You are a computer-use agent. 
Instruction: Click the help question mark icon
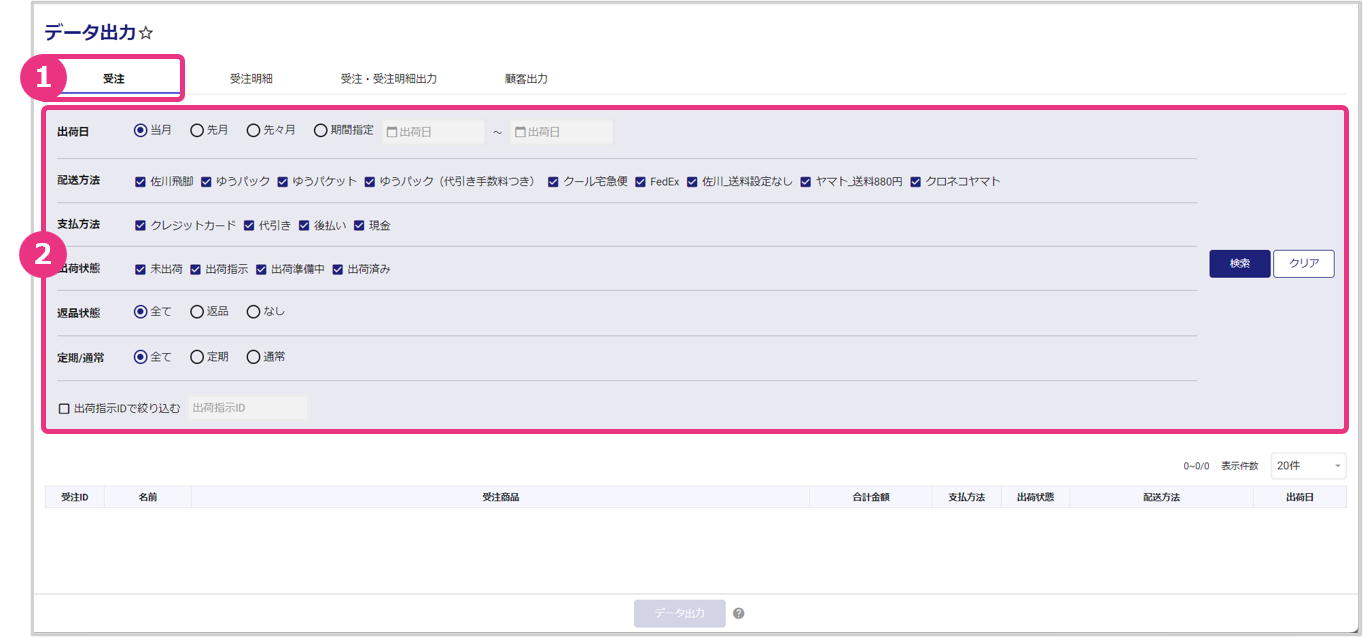coord(738,613)
